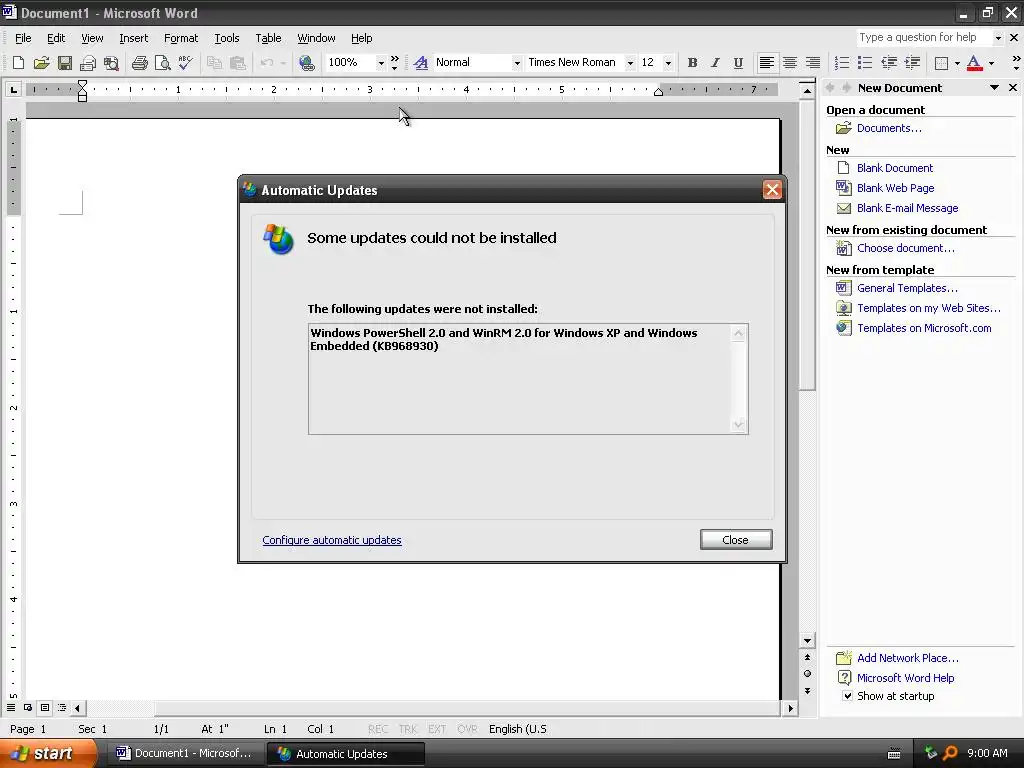Click the Undo arrow icon
The width and height of the screenshot is (1024, 768).
[x=266, y=63]
